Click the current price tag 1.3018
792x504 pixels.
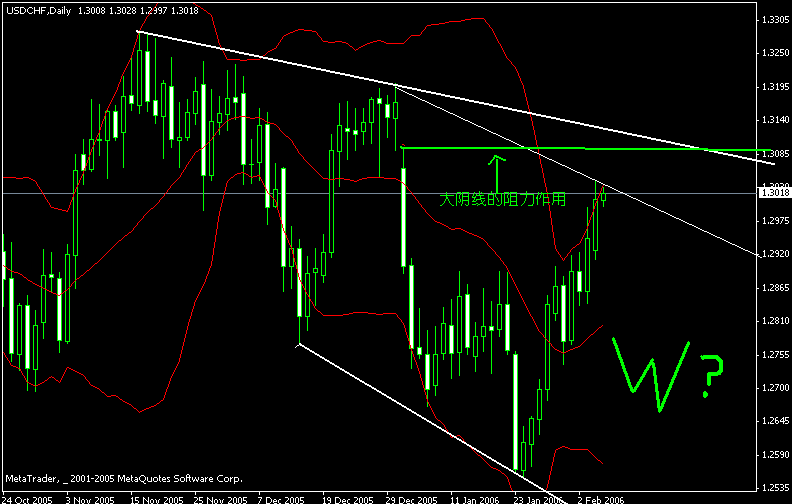click(x=775, y=193)
